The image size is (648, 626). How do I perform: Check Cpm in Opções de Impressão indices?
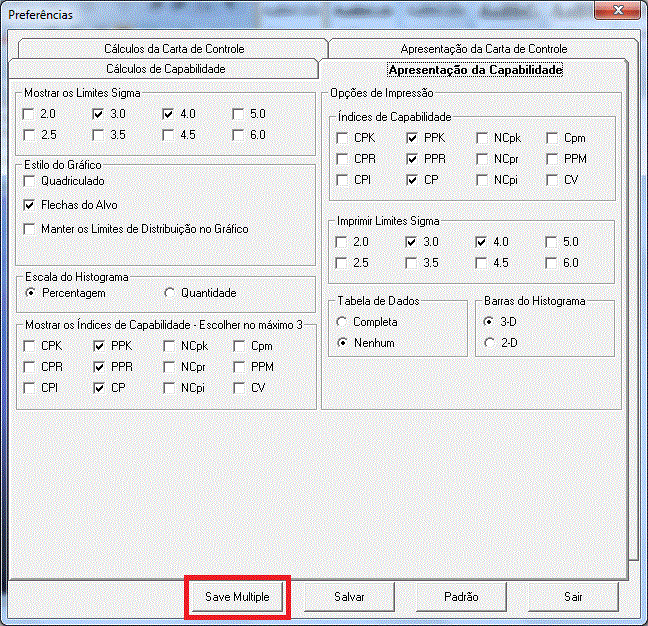(x=552, y=138)
